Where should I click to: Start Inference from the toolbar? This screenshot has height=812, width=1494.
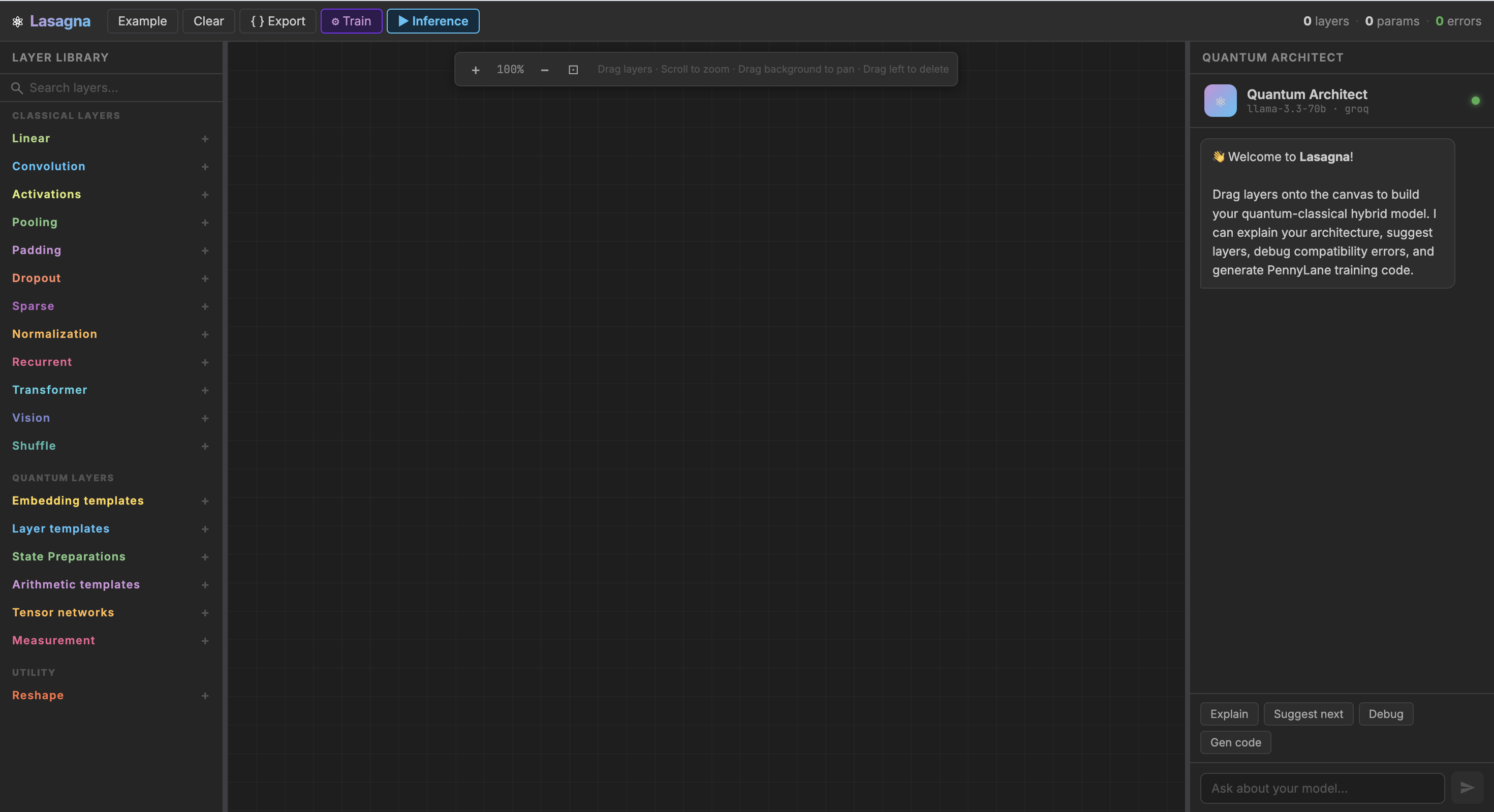pyautogui.click(x=432, y=21)
